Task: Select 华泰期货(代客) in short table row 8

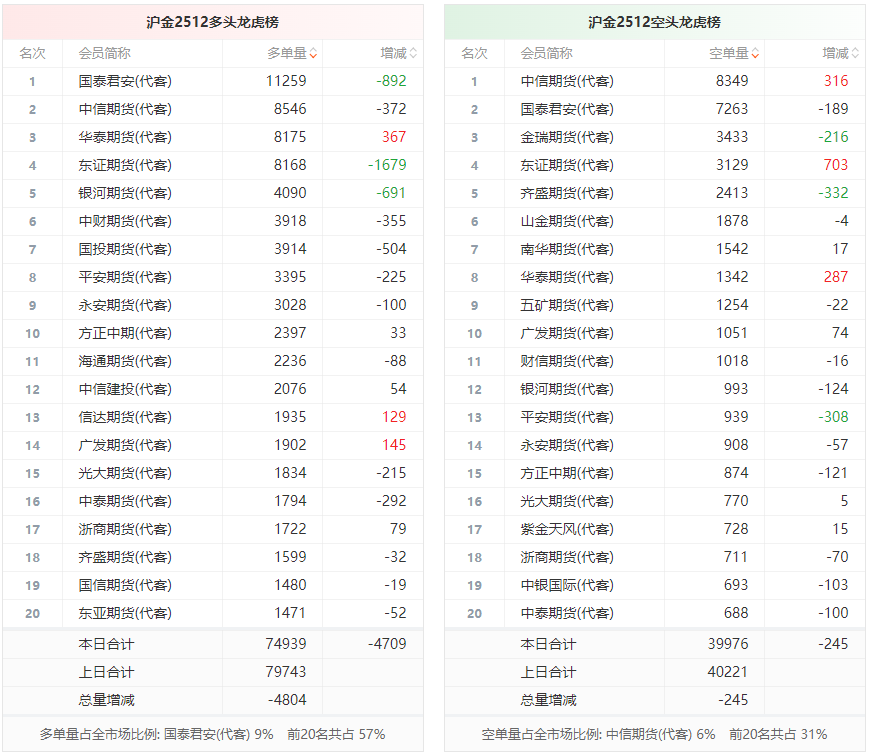Action: pos(567,277)
